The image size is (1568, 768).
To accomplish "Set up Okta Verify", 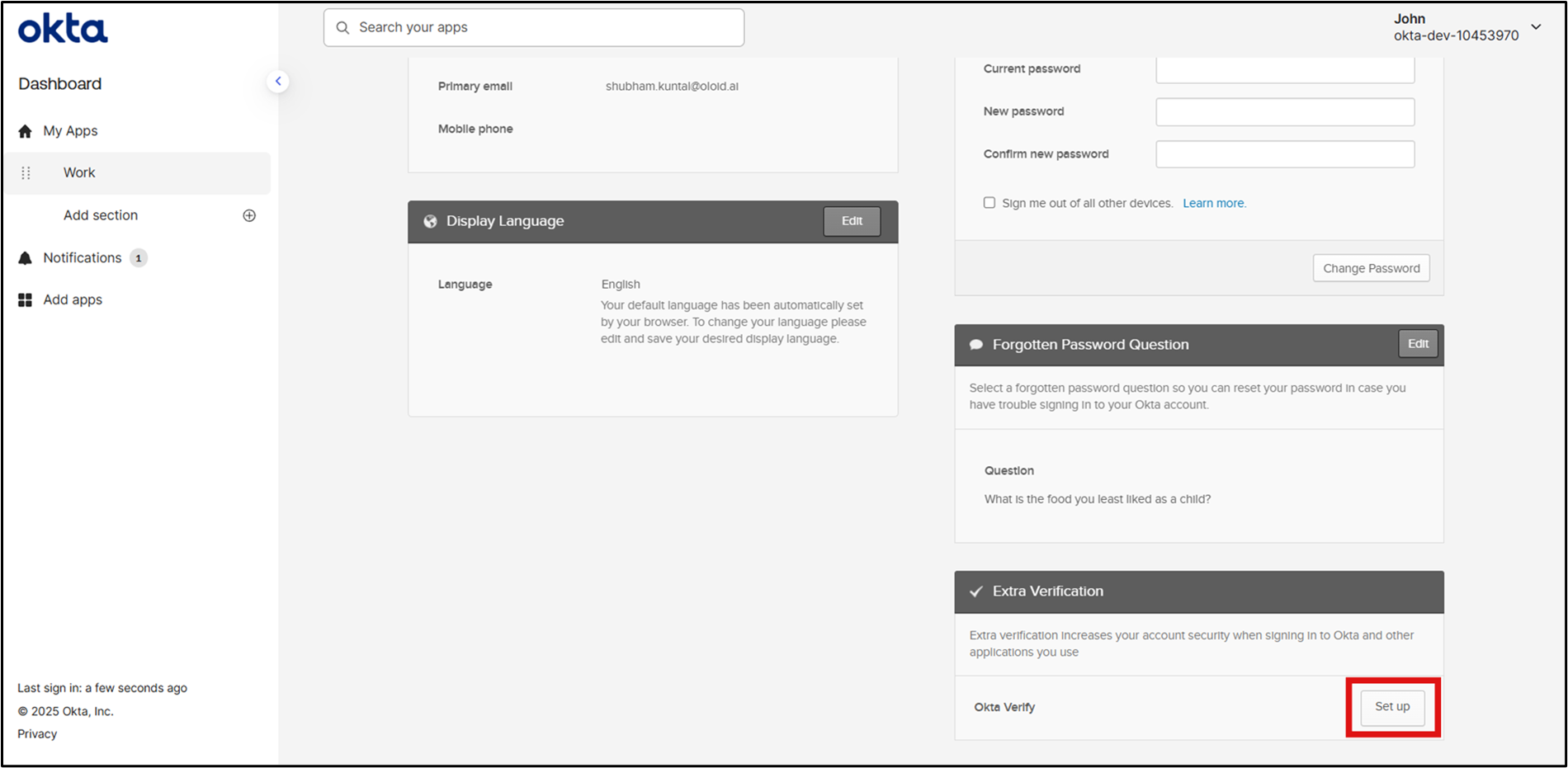I will pos(1392,707).
